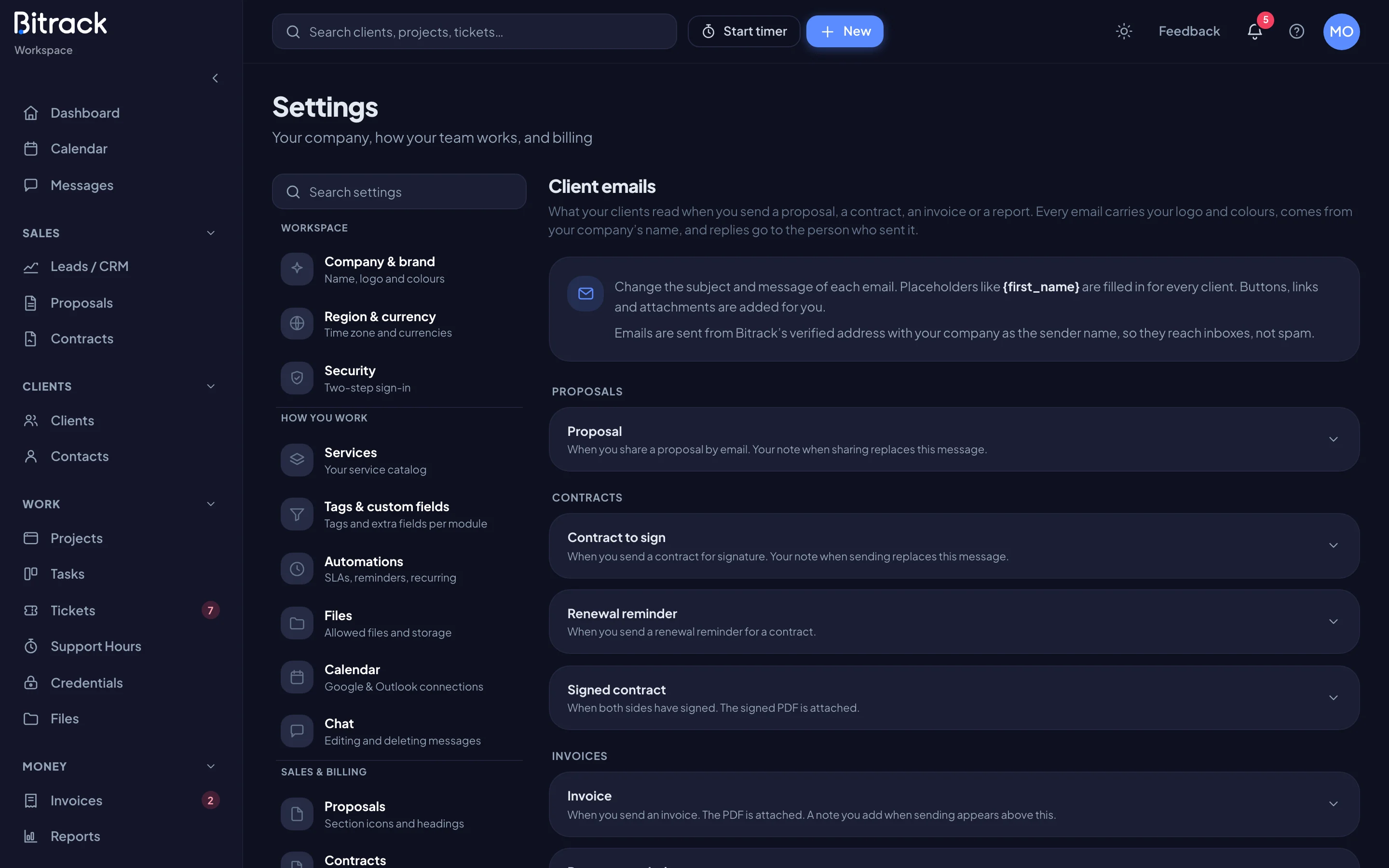
Task: Click the Tickets badge showing 7
Action: (x=211, y=610)
